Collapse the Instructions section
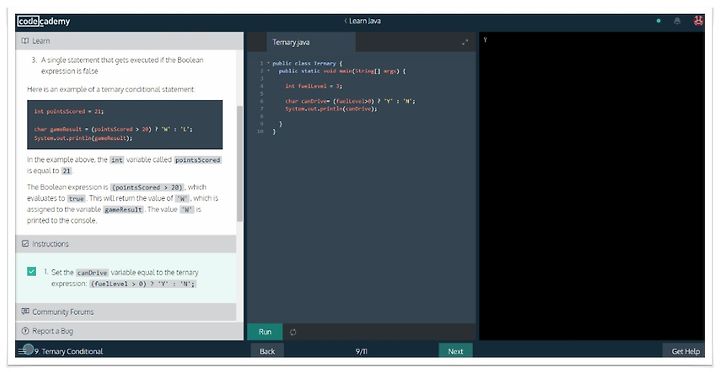The image size is (720, 372). [x=126, y=244]
